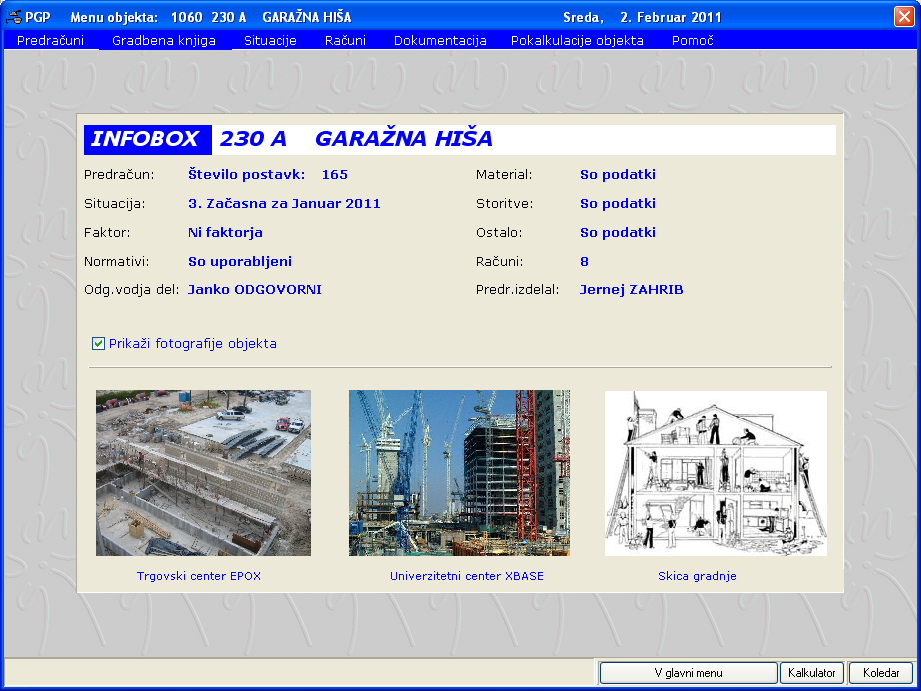Viewport: 921px width, 691px height.
Task: Open the Situacije menu
Action: (270, 41)
